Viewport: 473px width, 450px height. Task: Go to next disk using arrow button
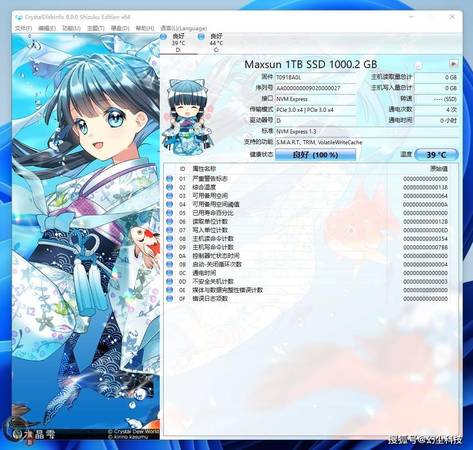coord(453,63)
